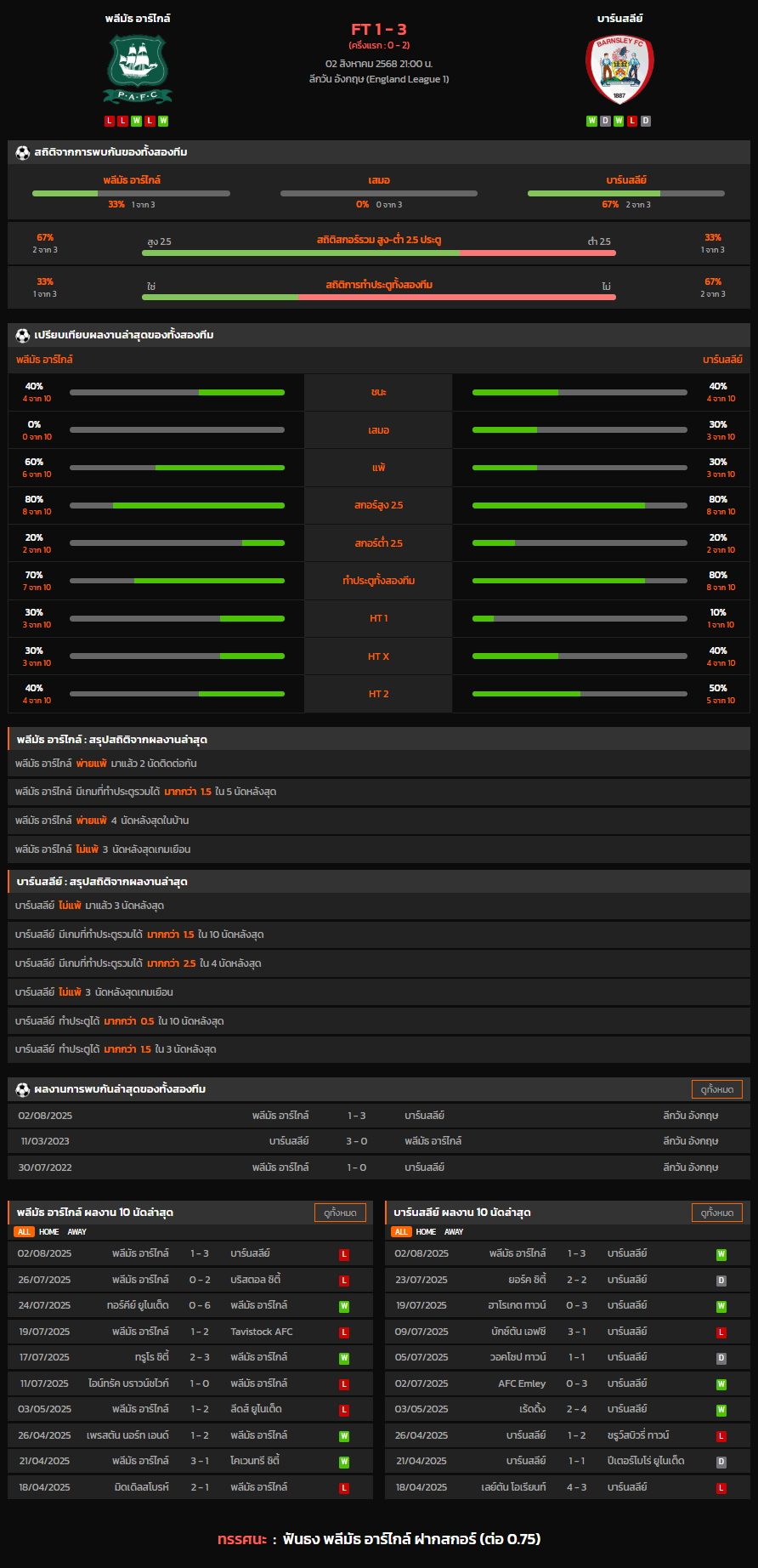This screenshot has height=1568, width=758.
Task: Click the soccer ball icon beside recent head-to-head results header
Action: click(x=23, y=1089)
